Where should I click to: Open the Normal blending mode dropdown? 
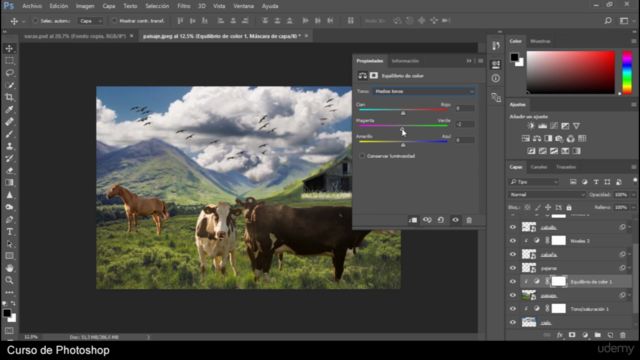547,195
